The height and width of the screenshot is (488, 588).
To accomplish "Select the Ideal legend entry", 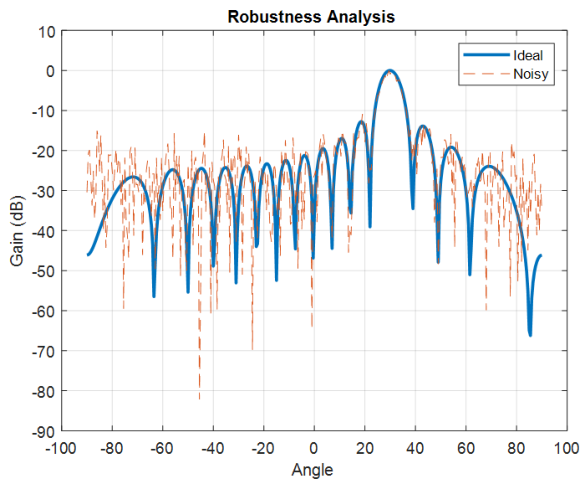I will [528, 55].
